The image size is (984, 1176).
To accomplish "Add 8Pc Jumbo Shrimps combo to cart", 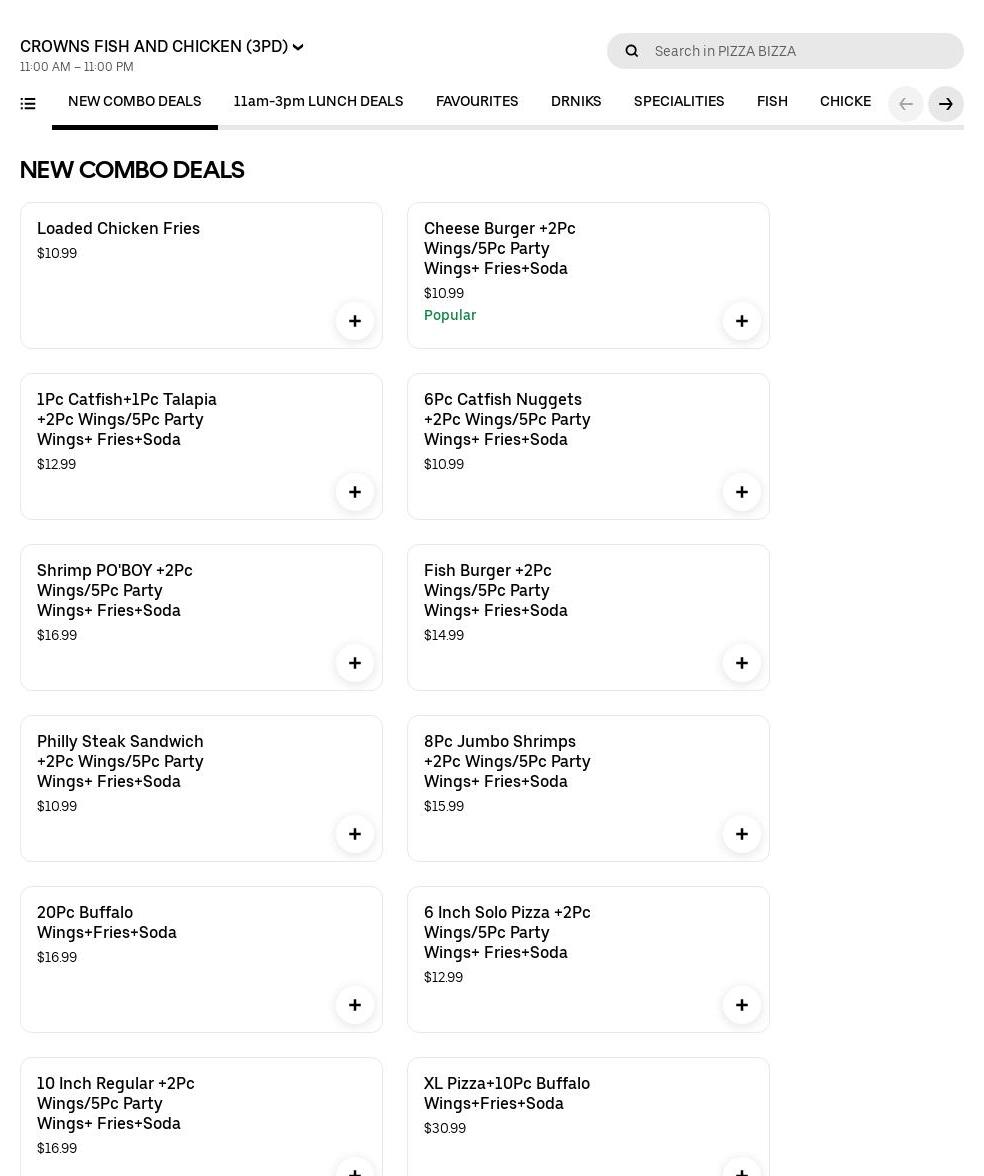I will click(x=742, y=834).
